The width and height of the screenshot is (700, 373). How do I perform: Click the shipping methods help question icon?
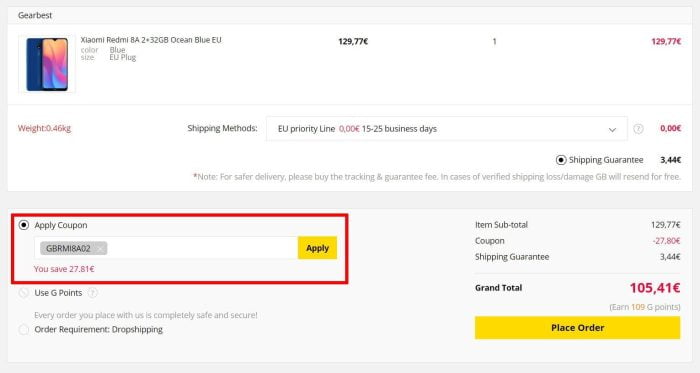pos(638,129)
